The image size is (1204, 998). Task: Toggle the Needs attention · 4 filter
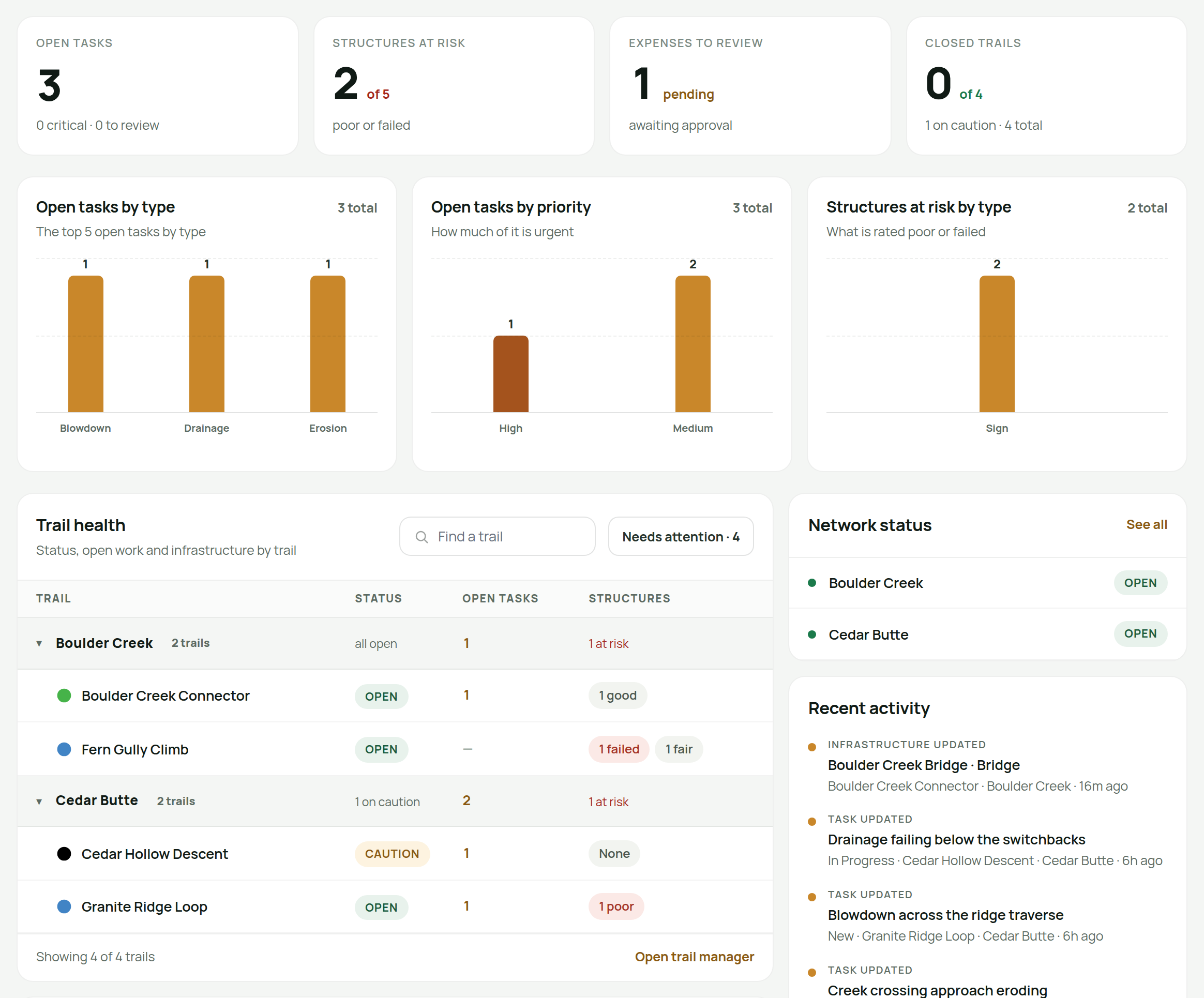(681, 537)
